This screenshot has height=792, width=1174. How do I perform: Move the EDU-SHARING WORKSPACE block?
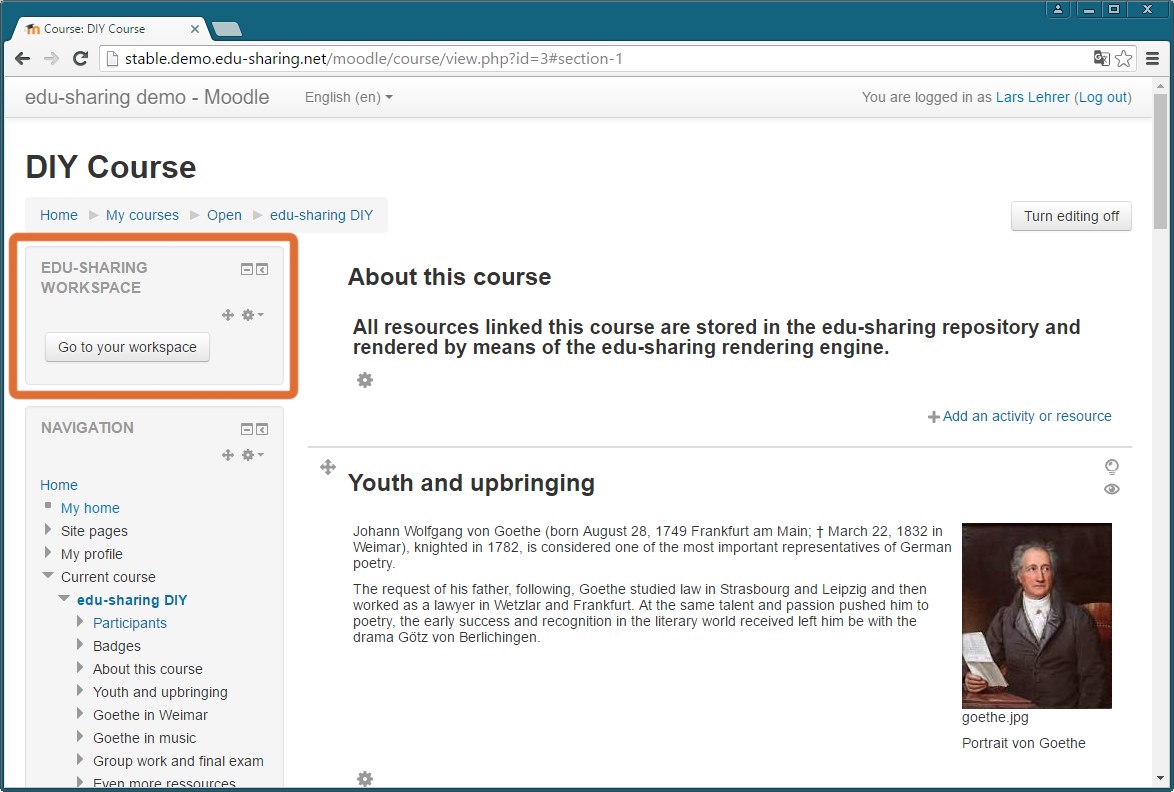(228, 315)
